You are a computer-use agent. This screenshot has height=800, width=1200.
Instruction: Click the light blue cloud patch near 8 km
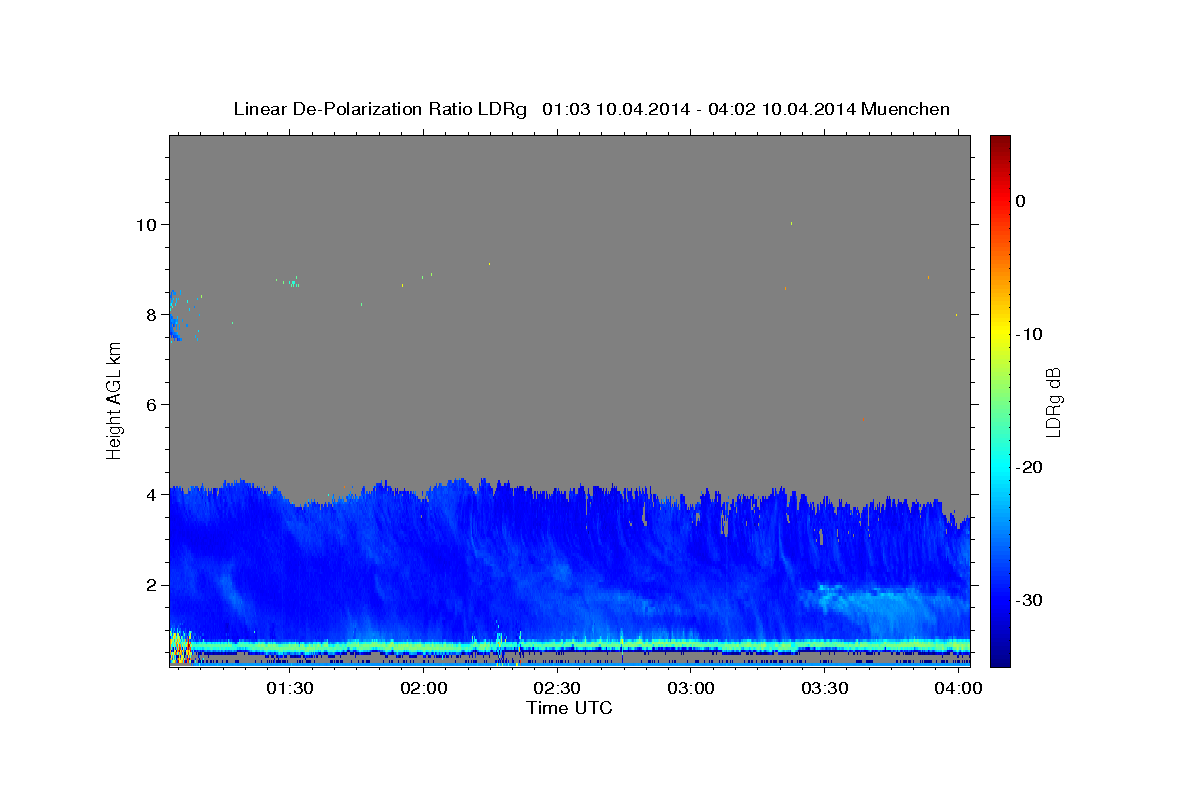click(x=176, y=316)
